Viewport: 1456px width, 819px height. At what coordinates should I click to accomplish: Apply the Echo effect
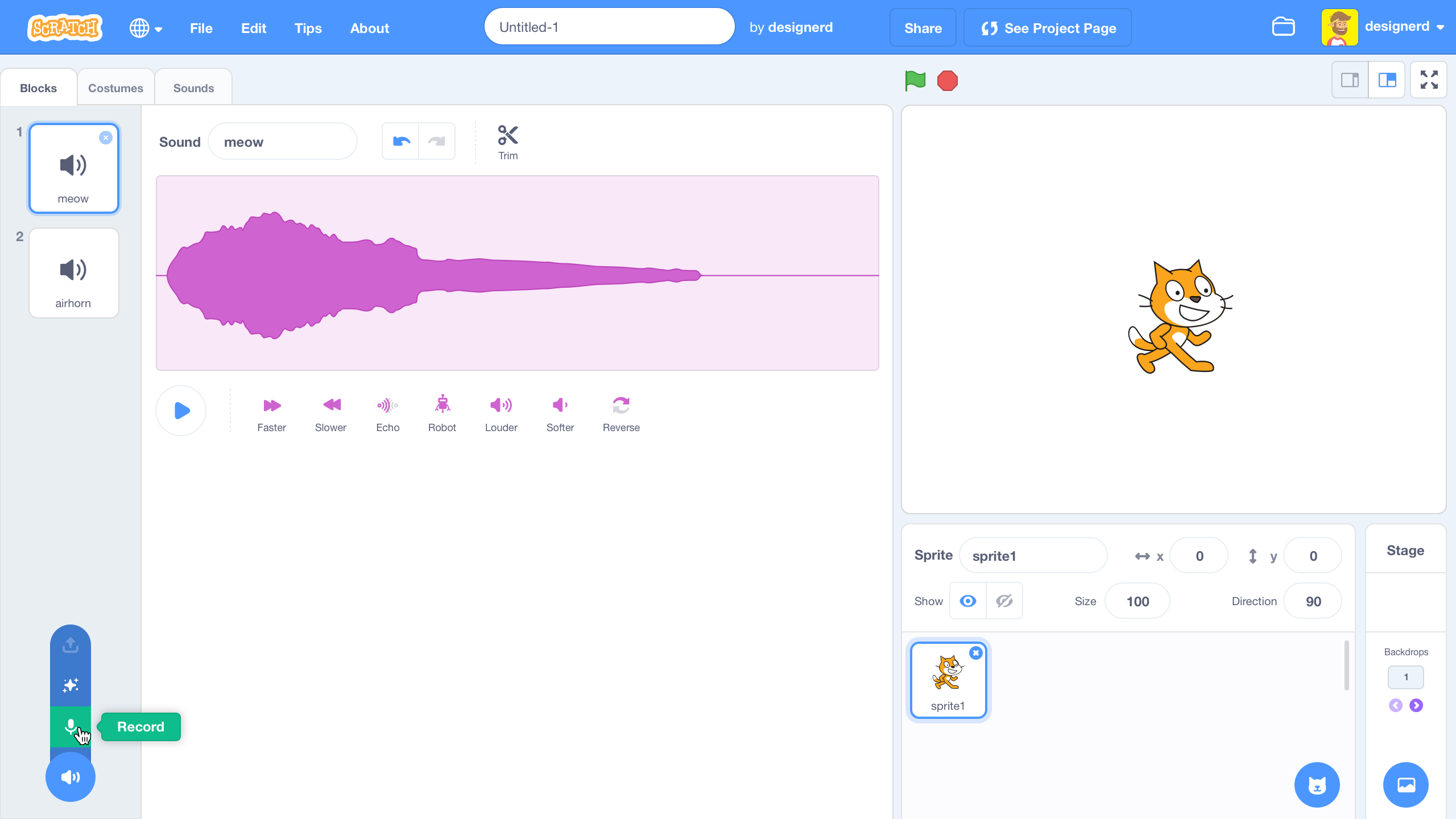(388, 414)
